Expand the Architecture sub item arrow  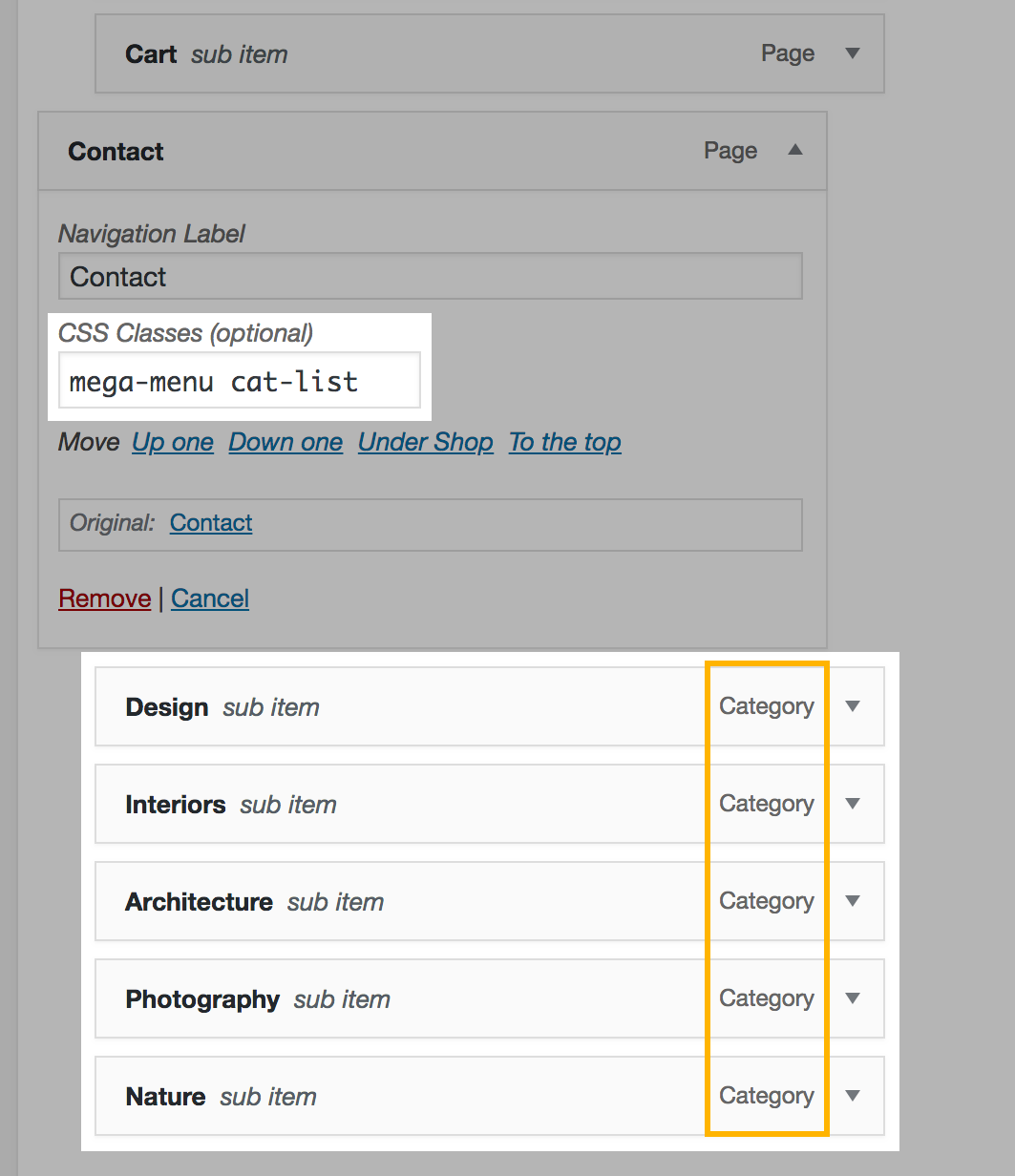pos(853,901)
